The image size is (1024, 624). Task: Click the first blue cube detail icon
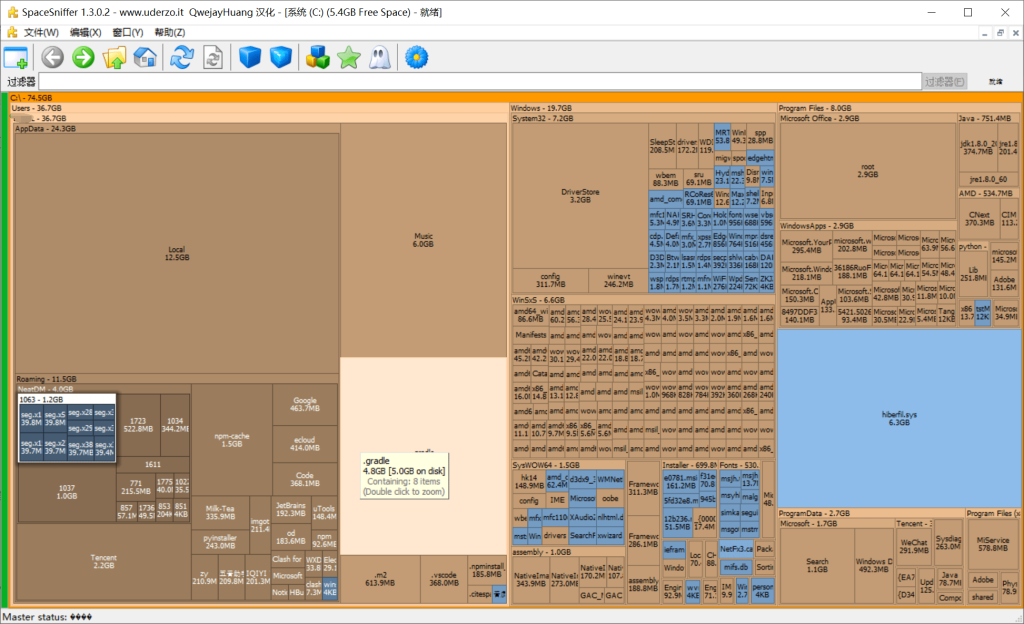pyautogui.click(x=250, y=58)
